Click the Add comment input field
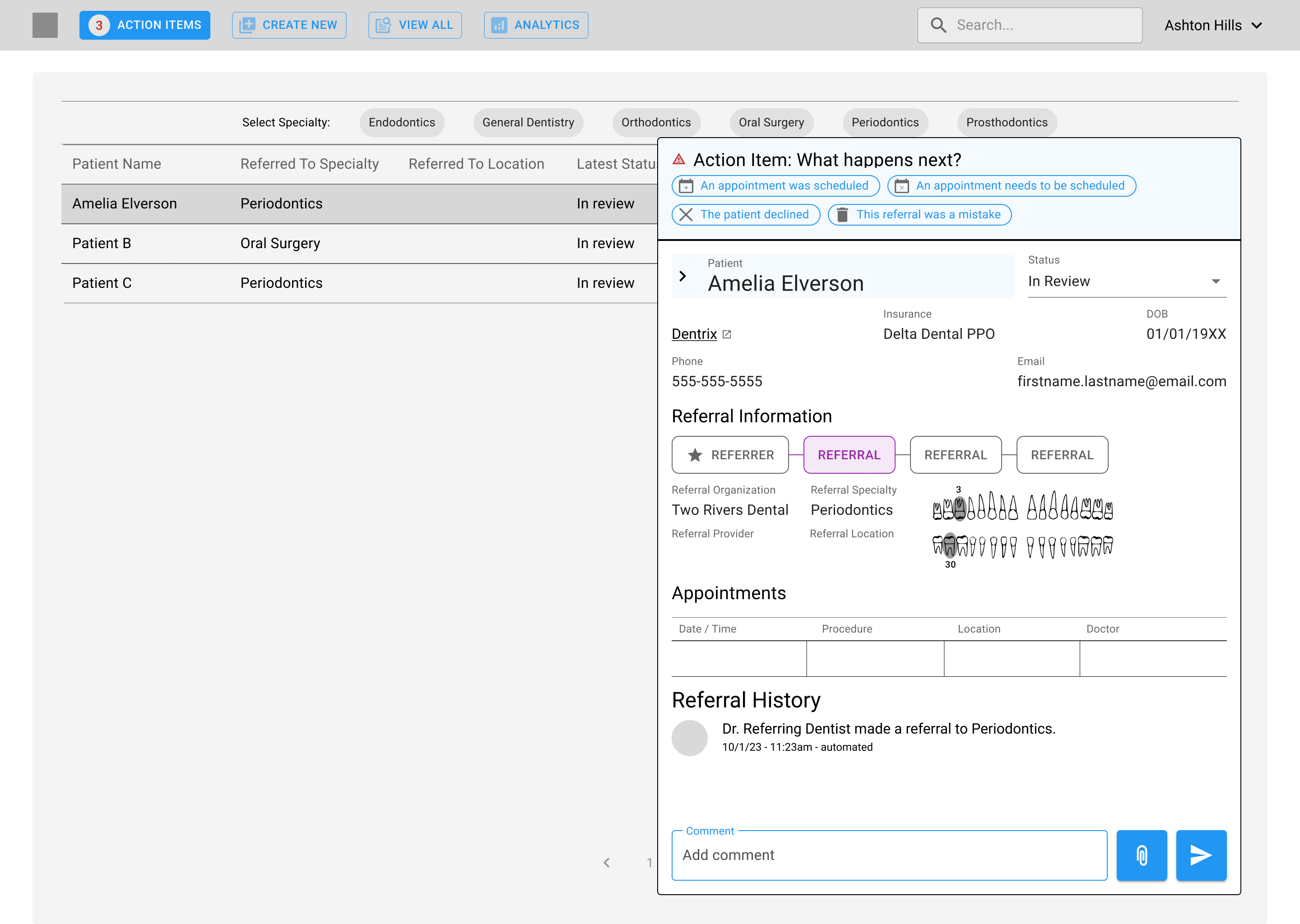This screenshot has width=1300, height=924. click(890, 855)
